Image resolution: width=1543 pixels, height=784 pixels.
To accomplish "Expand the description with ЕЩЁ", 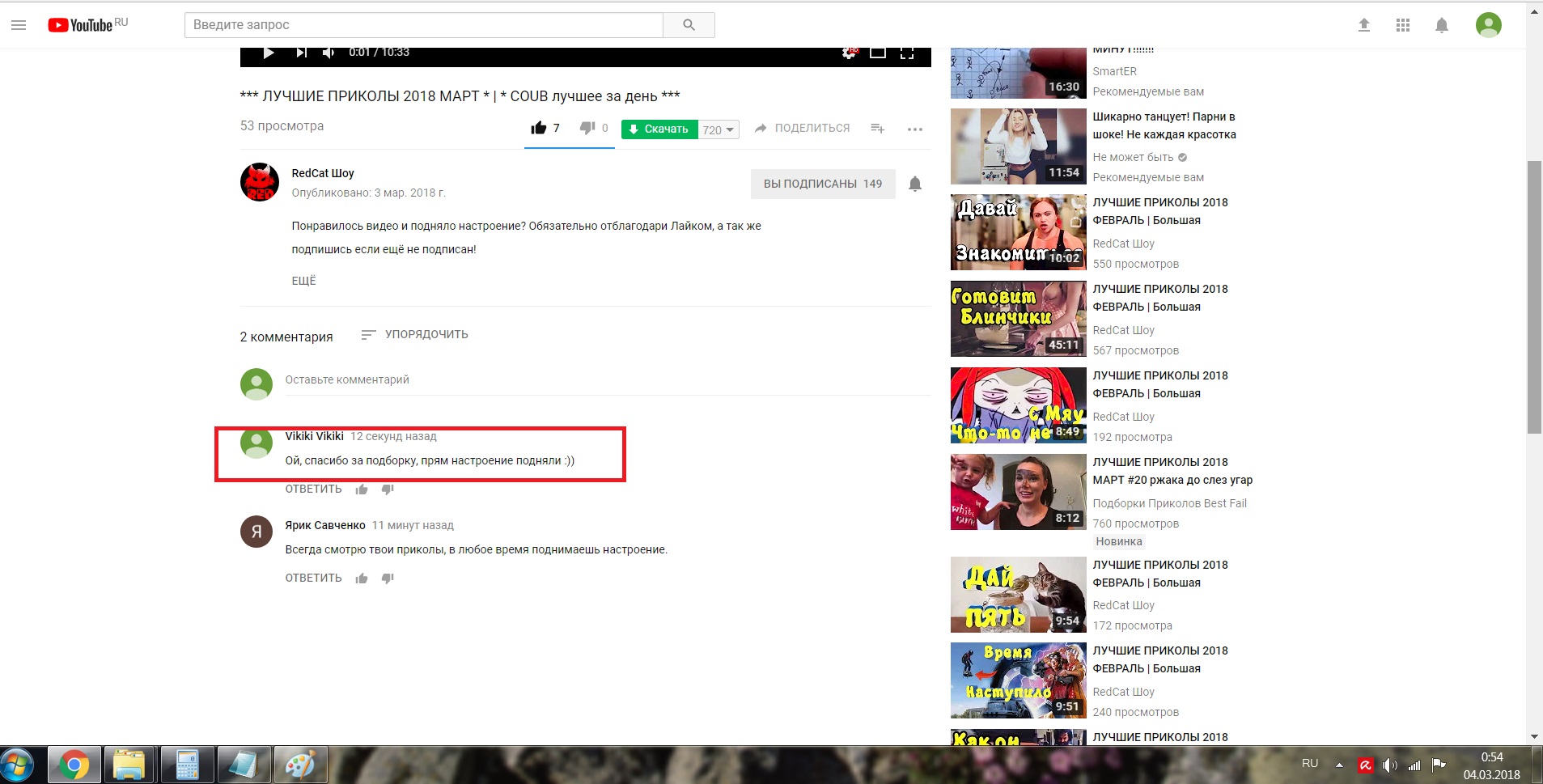I will pos(303,281).
